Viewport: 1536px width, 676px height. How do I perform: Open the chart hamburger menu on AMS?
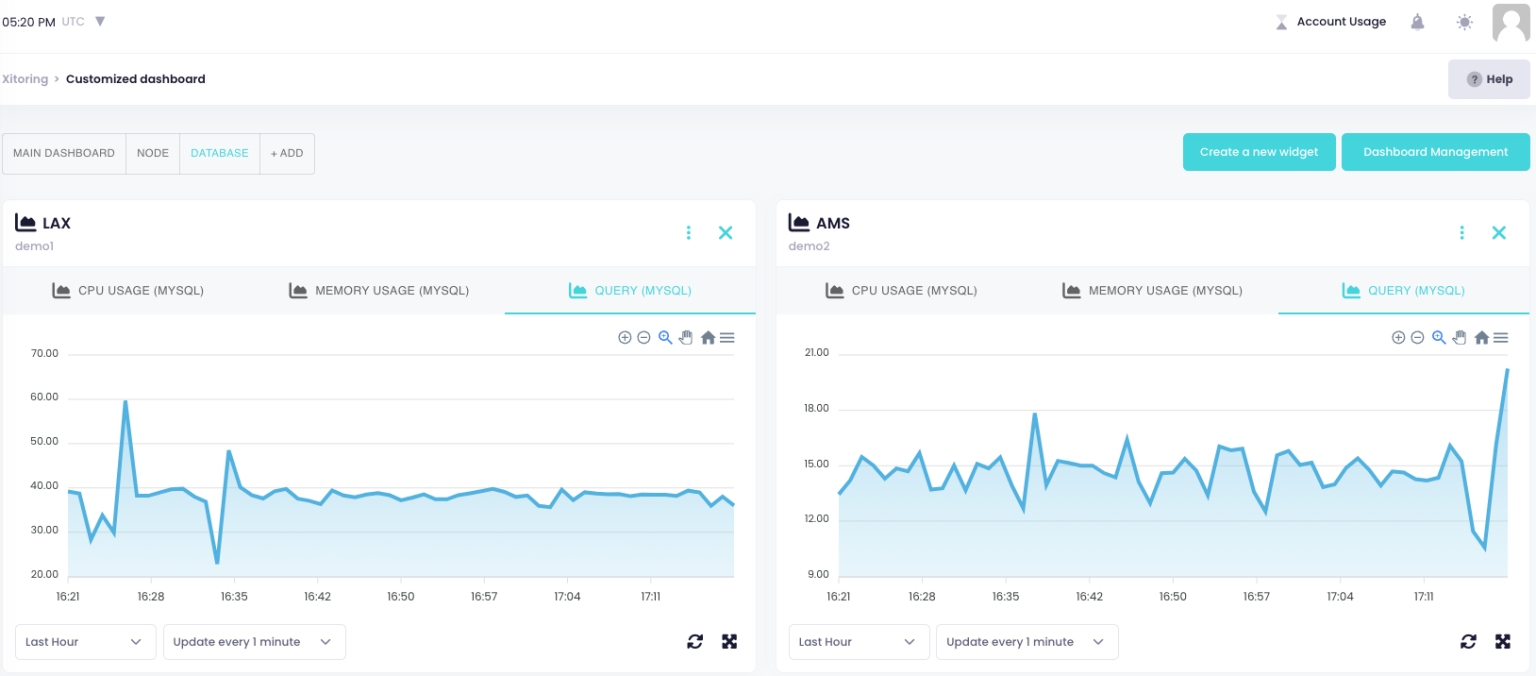pos(1501,337)
